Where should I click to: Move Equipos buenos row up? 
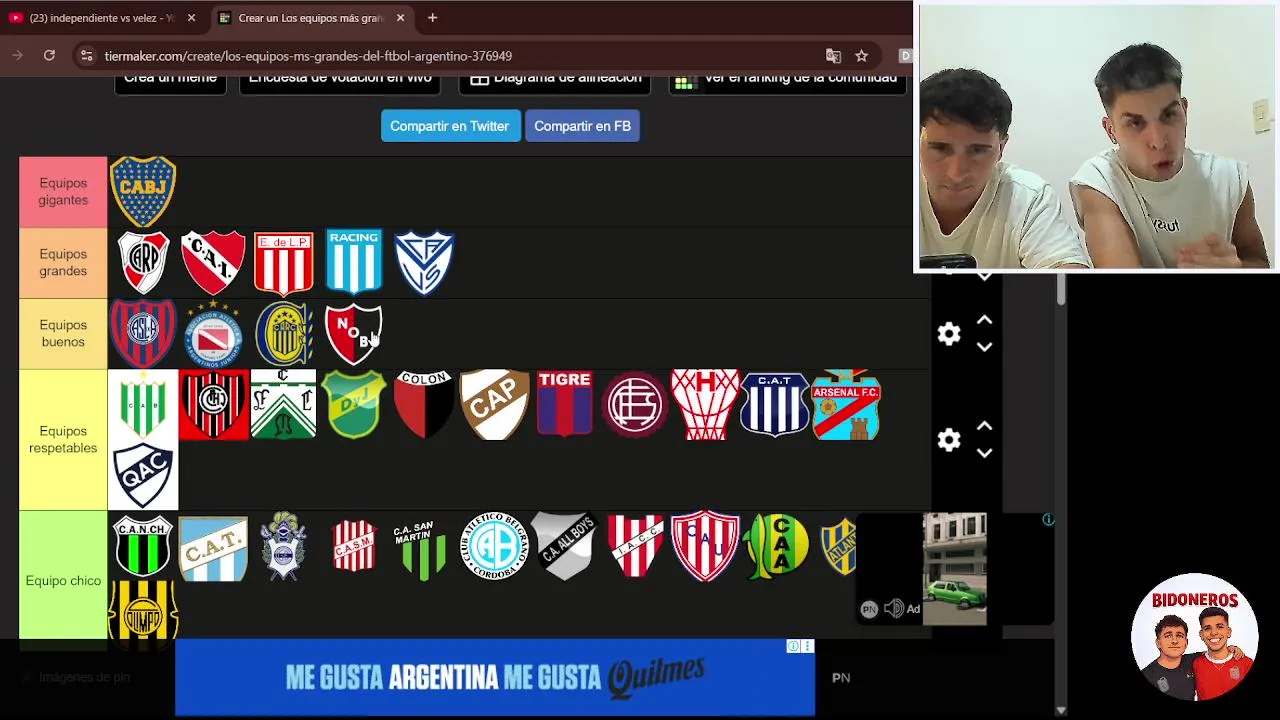pos(984,320)
